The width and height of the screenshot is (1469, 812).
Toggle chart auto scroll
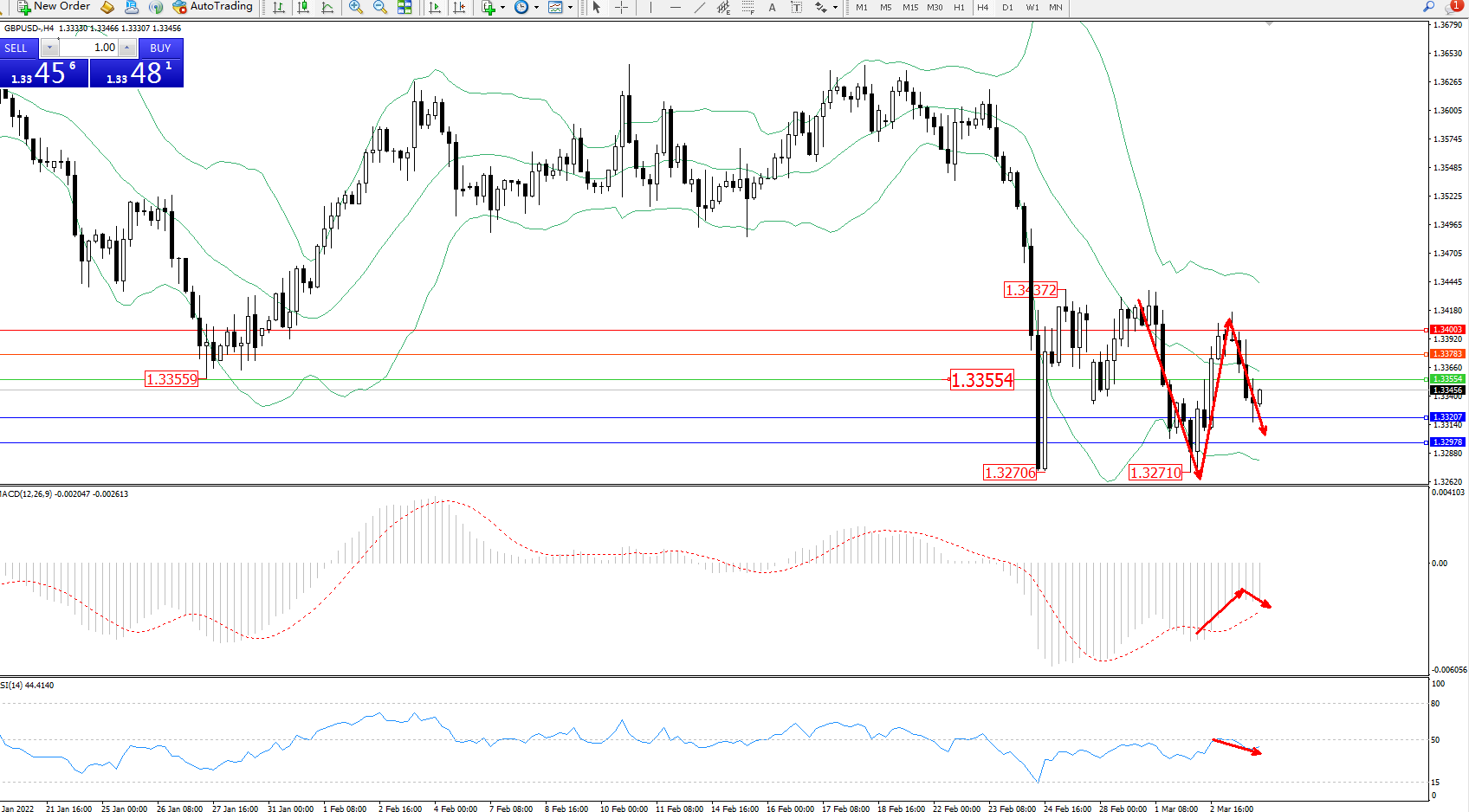click(x=435, y=7)
